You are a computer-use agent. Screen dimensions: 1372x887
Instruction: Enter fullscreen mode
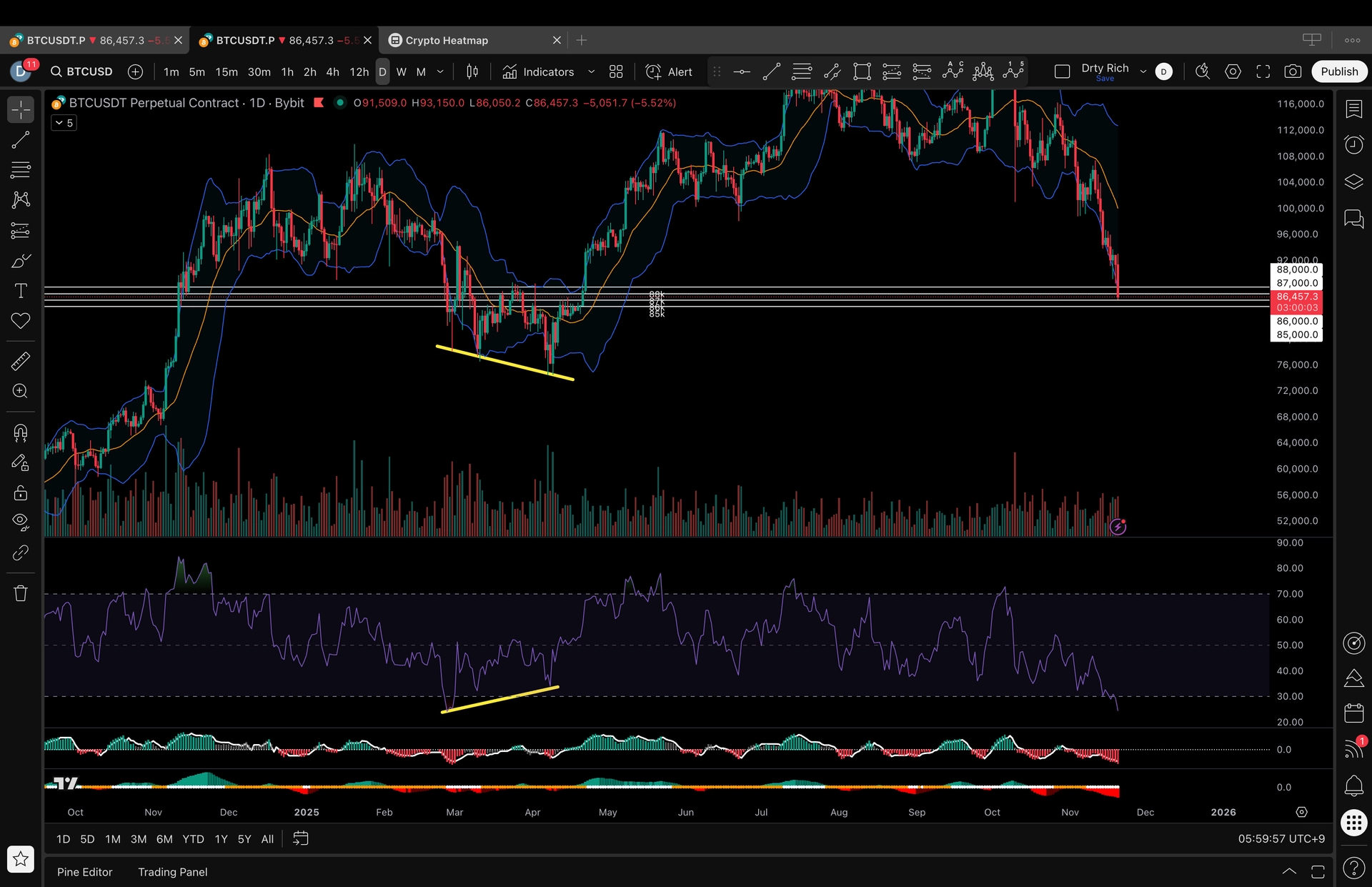coord(1263,71)
